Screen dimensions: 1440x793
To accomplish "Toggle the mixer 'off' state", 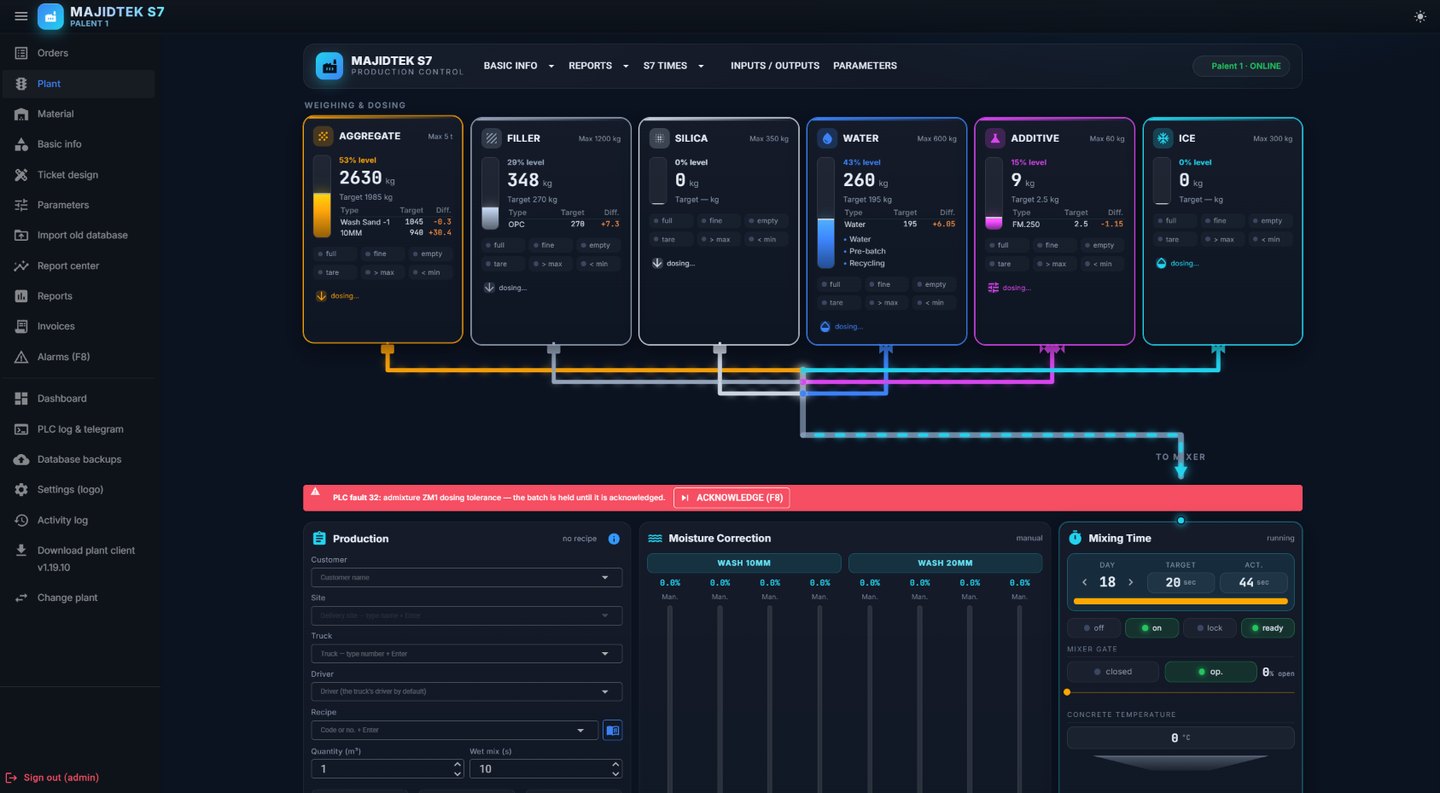I will click(1092, 628).
